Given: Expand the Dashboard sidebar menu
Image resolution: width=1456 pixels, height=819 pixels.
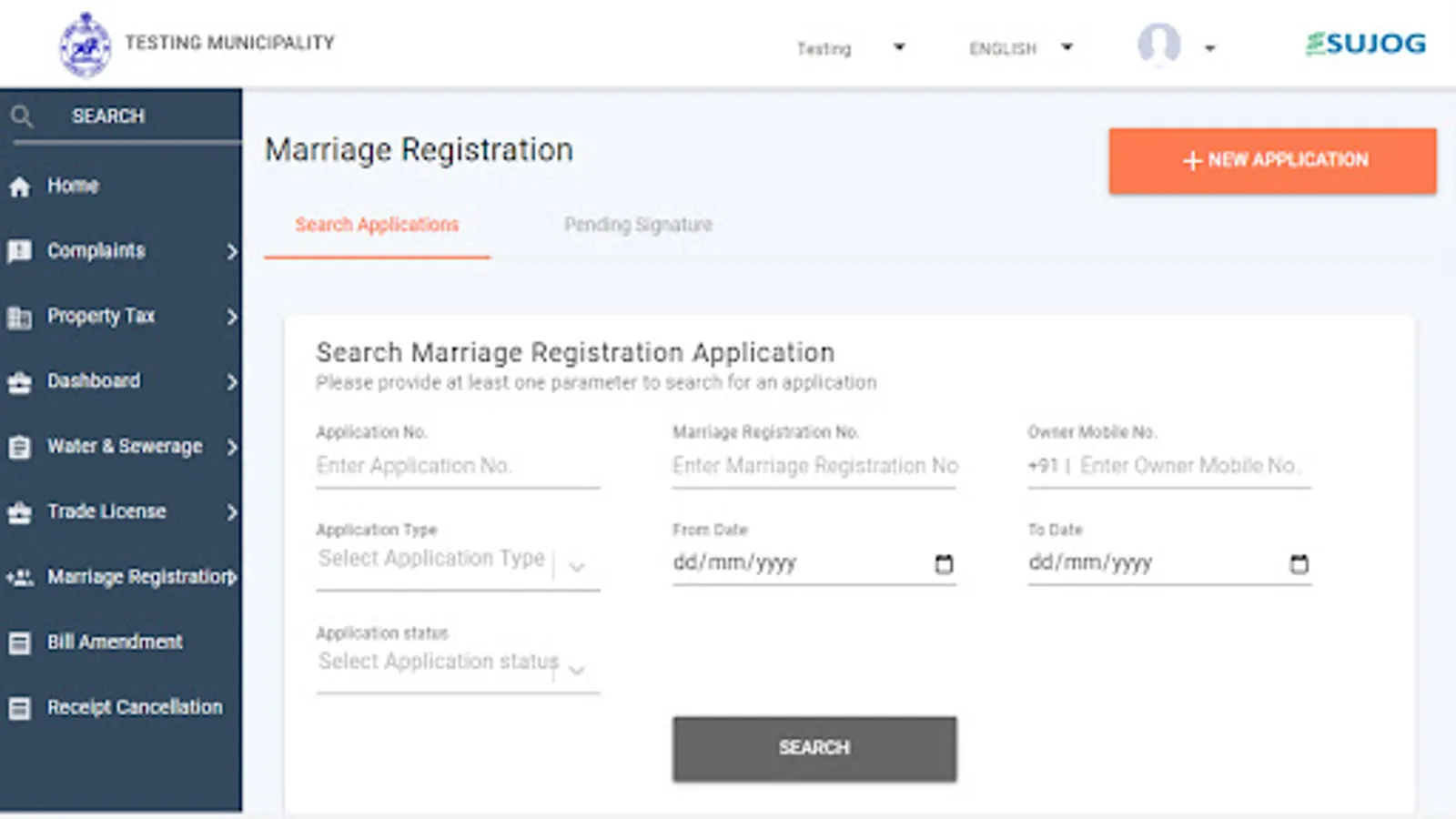Looking at the screenshot, I should coord(232,382).
